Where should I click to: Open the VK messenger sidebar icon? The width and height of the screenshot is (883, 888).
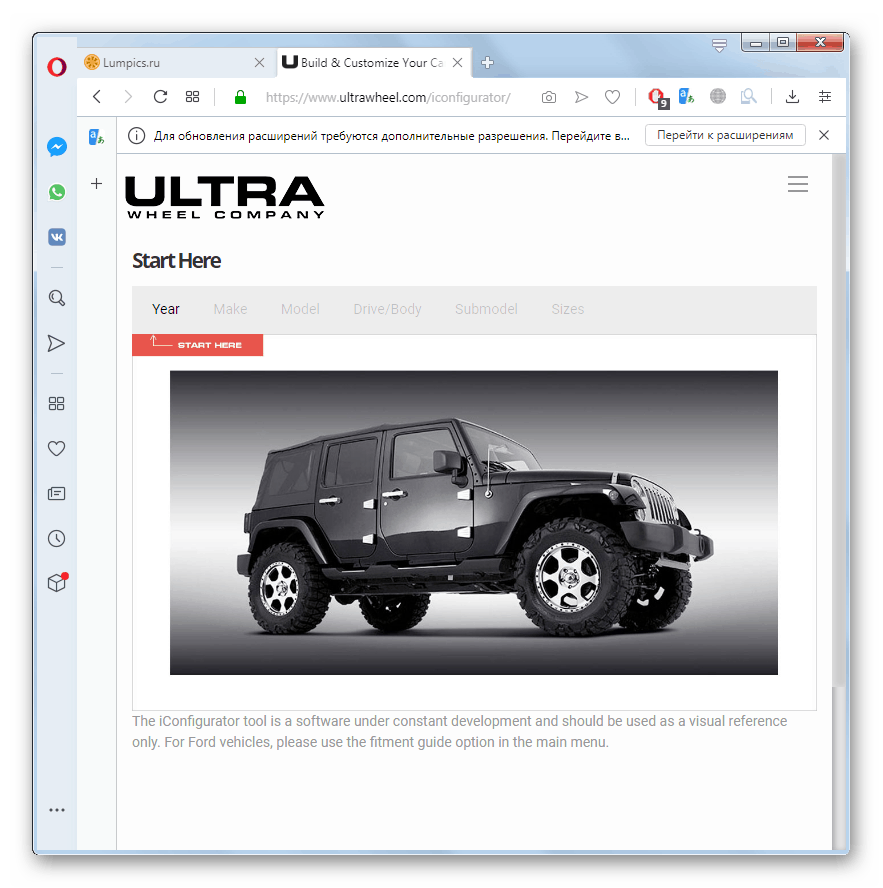tap(57, 237)
